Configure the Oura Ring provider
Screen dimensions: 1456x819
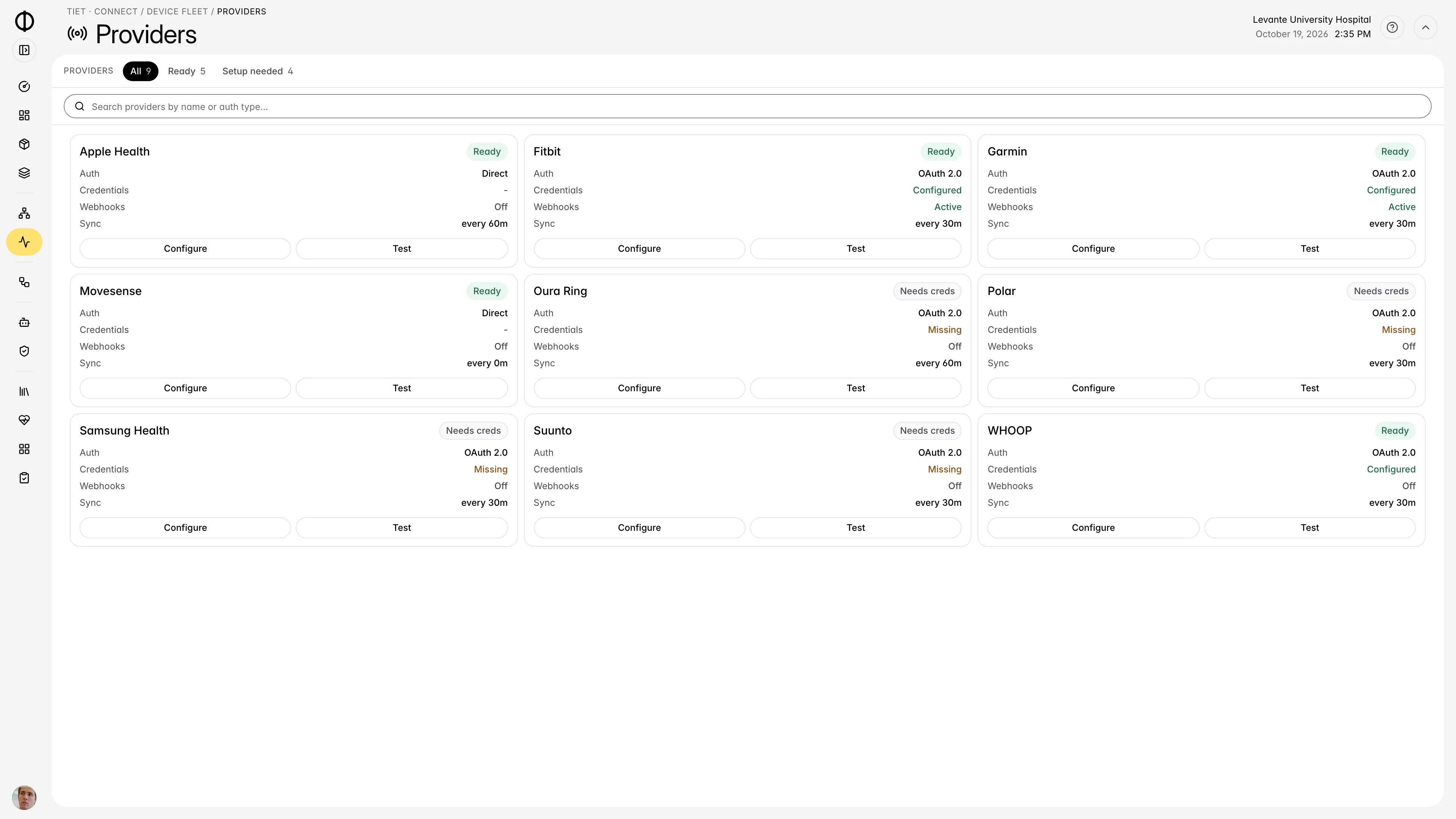pos(639,388)
